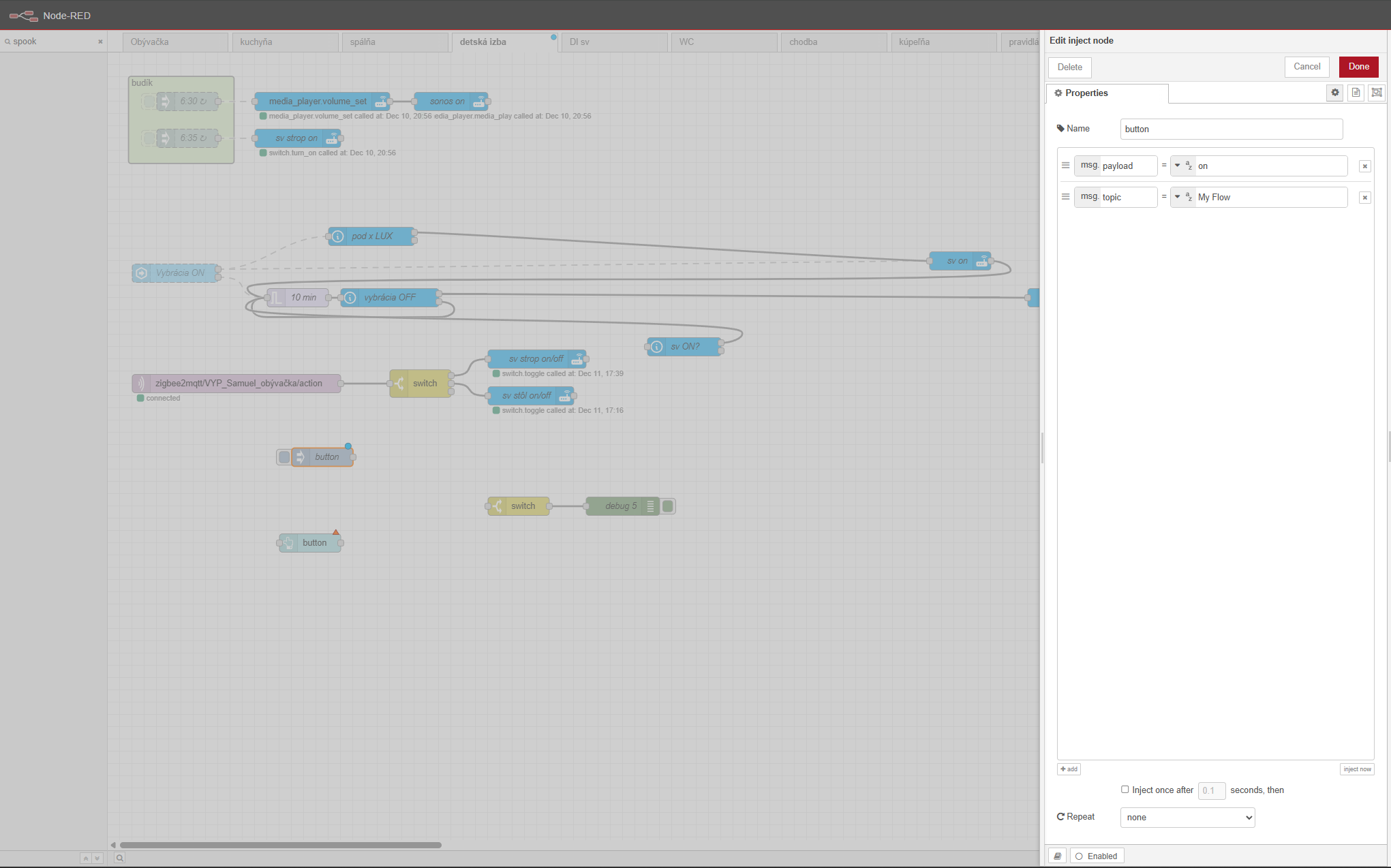Toggle the Enabled node state button

(x=1097, y=856)
